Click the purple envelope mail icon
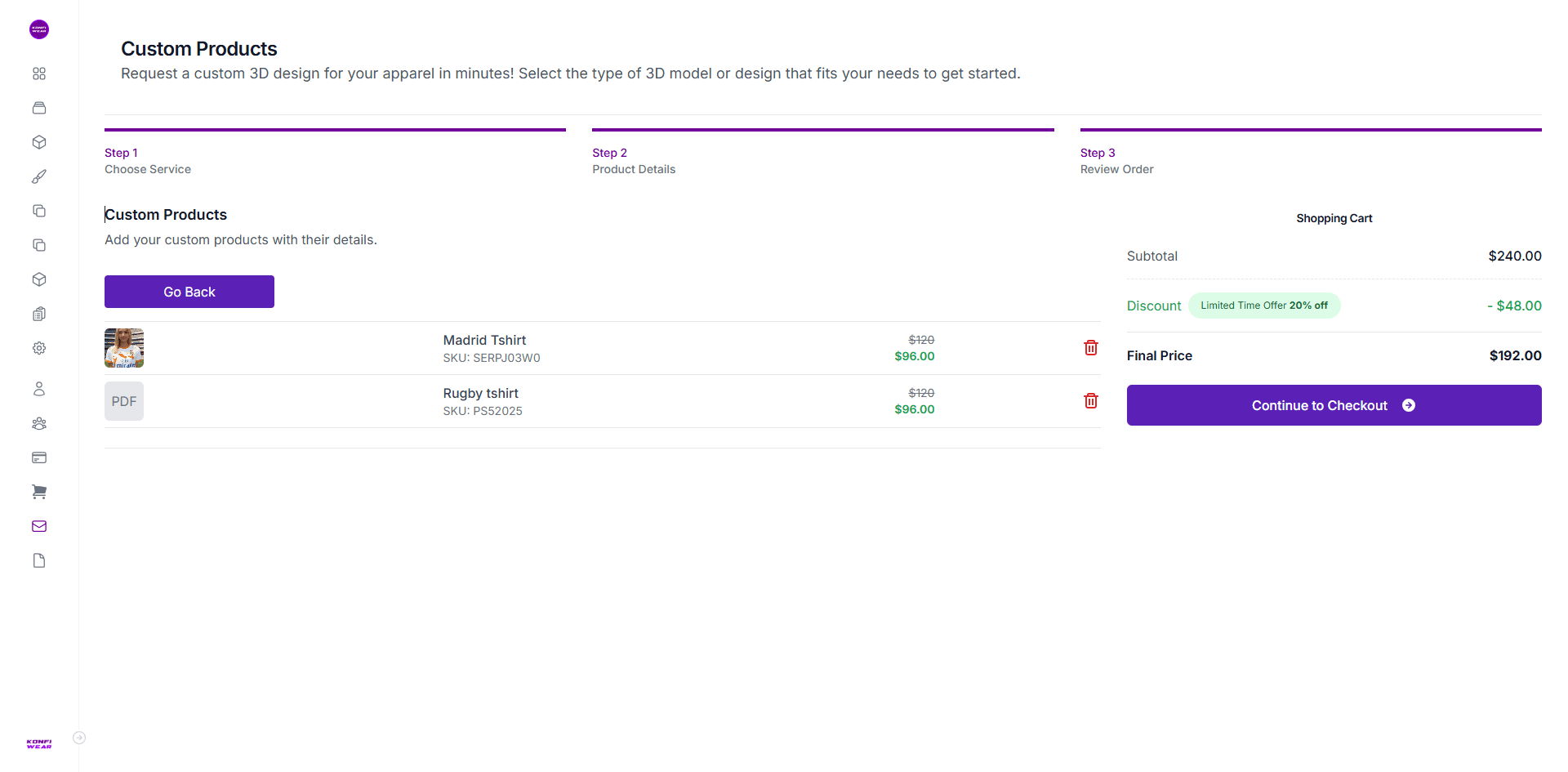1568x772 pixels. coord(39,526)
